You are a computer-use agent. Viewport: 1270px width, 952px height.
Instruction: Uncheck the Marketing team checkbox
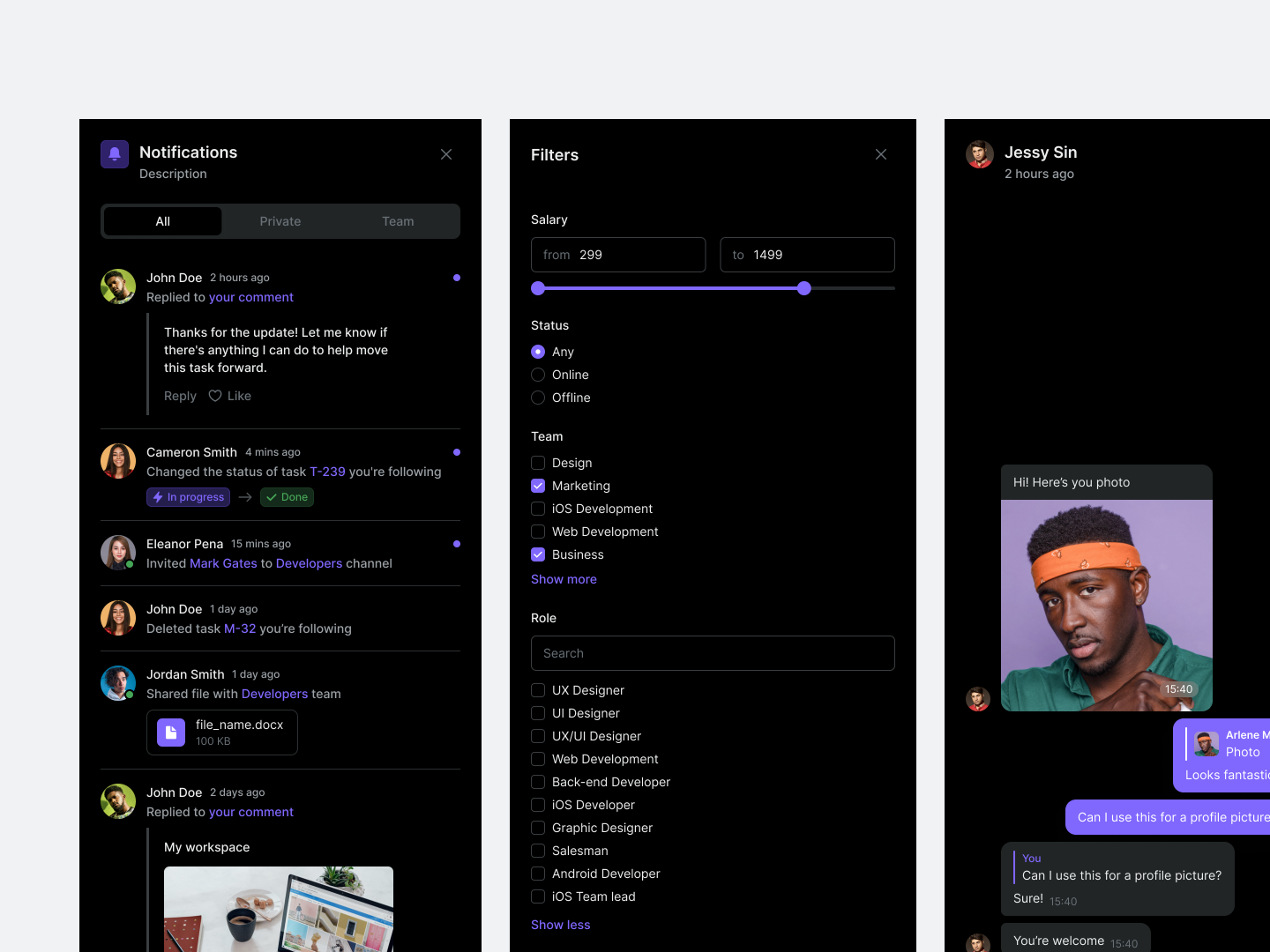(x=538, y=486)
